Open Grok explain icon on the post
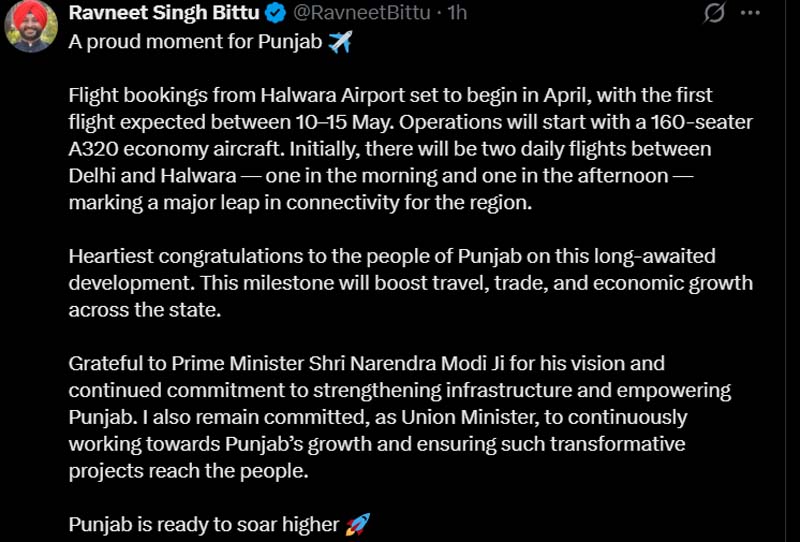This screenshot has height=542, width=800. [714, 14]
